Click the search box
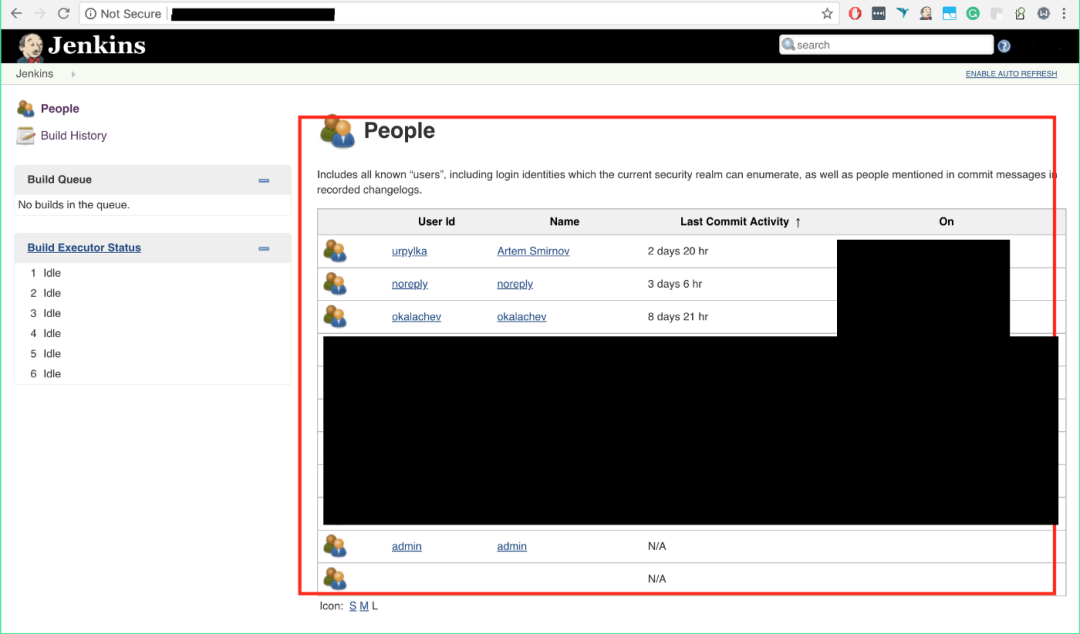The height and width of the screenshot is (634, 1080). point(886,45)
